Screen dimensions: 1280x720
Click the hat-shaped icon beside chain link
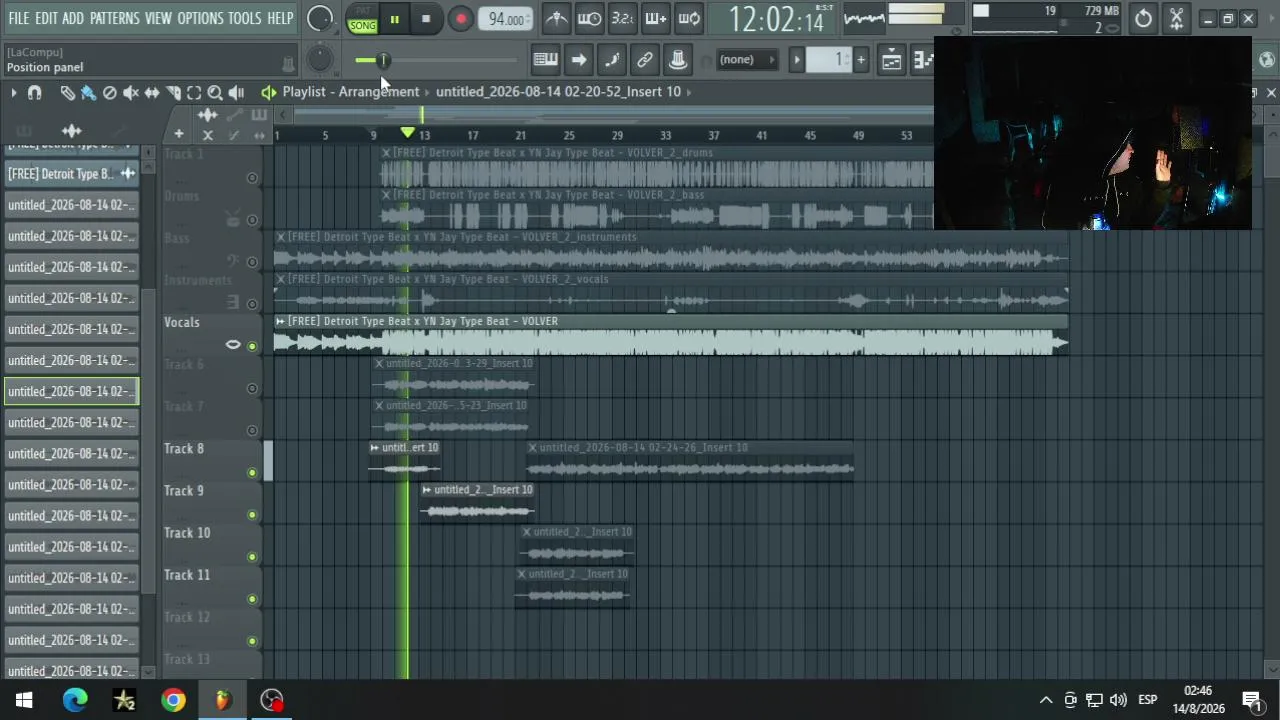click(x=678, y=60)
